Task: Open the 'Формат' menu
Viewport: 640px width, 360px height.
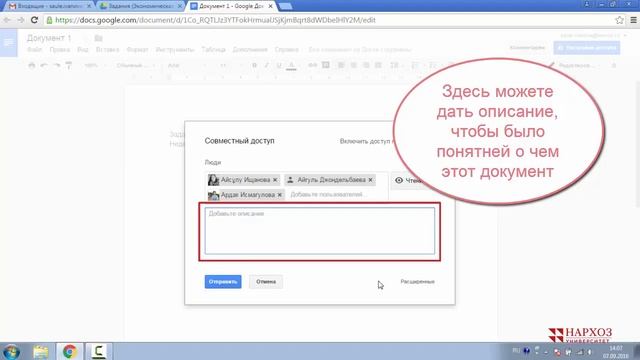Action: [x=137, y=50]
